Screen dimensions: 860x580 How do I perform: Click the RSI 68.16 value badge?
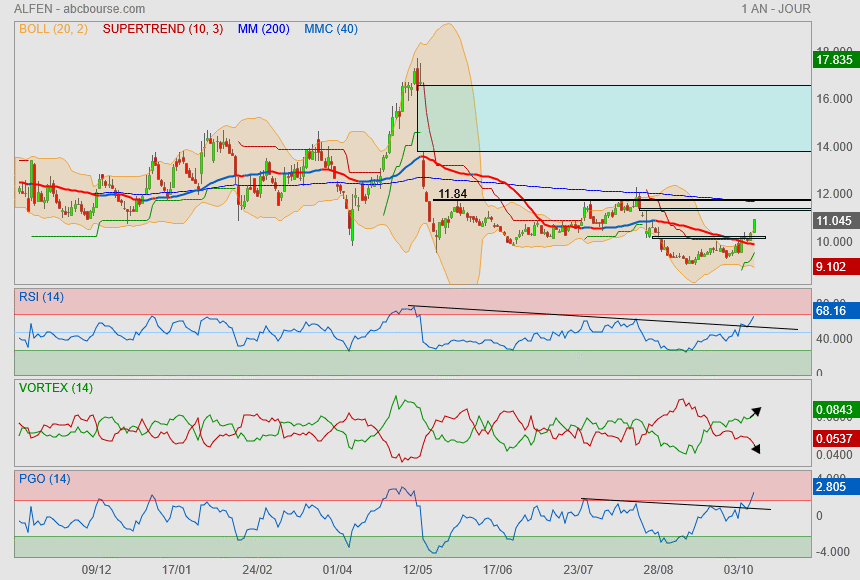(x=833, y=311)
